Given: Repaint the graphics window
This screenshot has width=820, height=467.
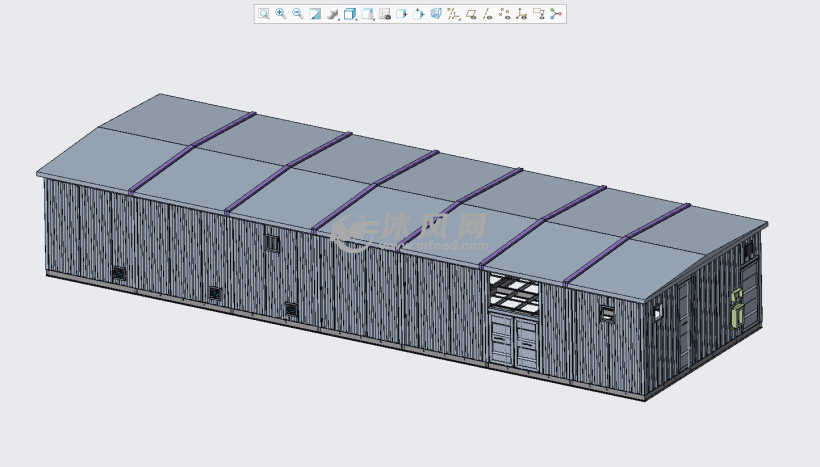Looking at the screenshot, I should coord(315,14).
